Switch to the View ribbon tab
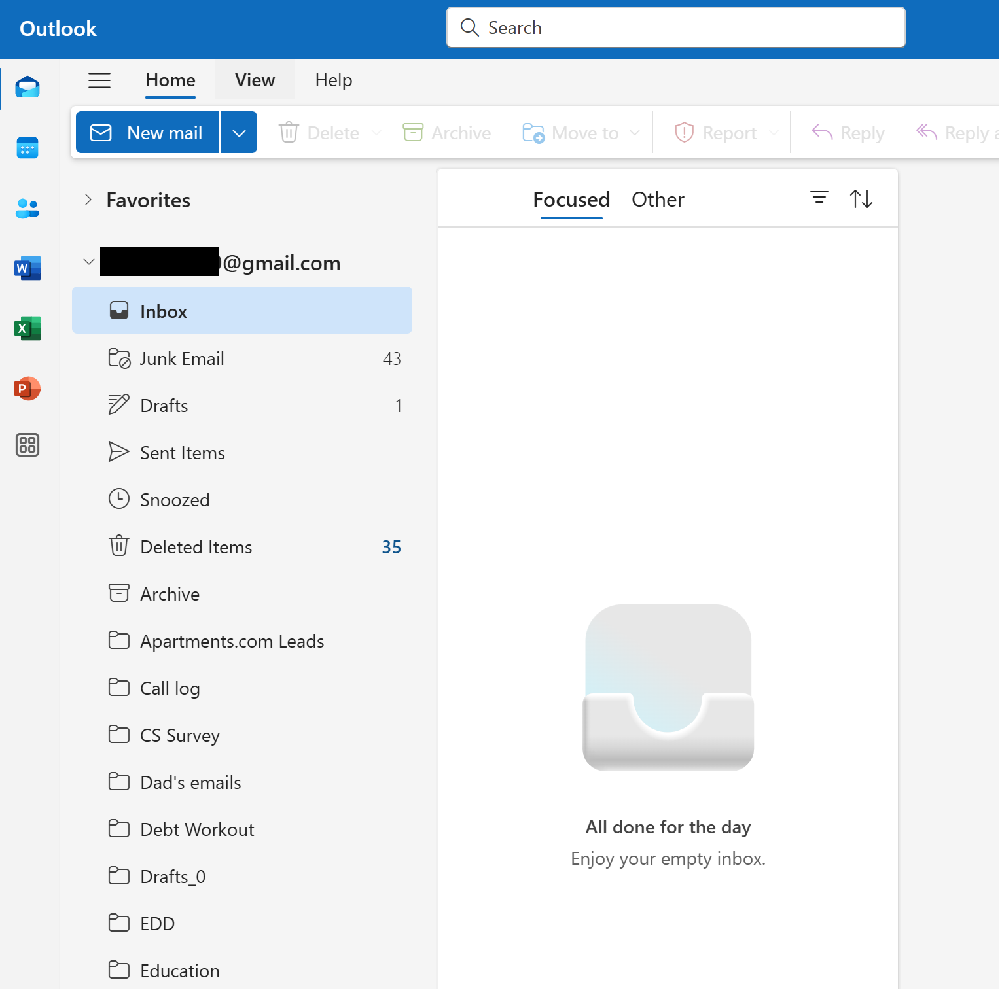The height and width of the screenshot is (989, 999). [x=255, y=80]
